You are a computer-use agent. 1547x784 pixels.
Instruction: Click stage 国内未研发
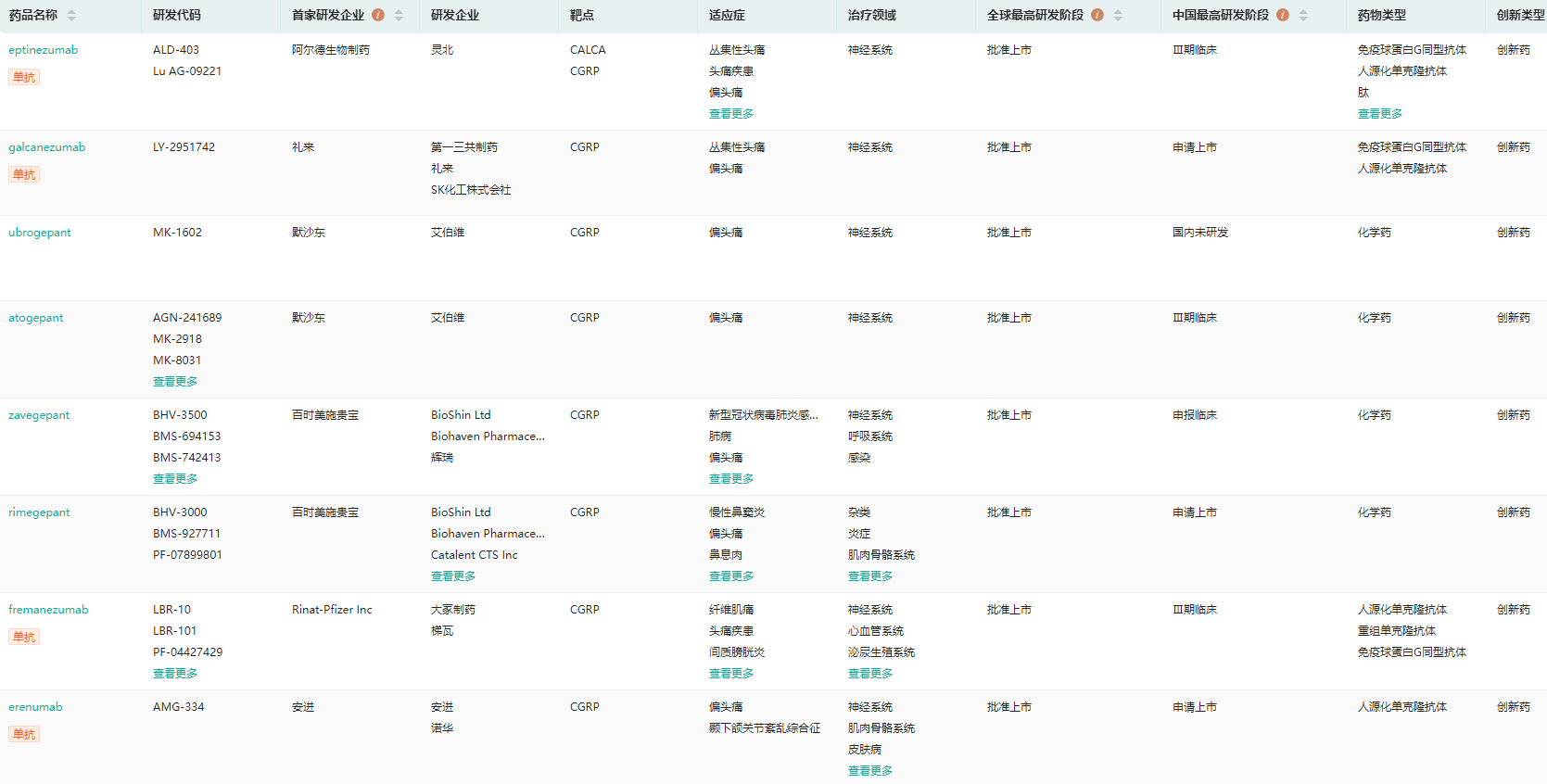pyautogui.click(x=1200, y=233)
